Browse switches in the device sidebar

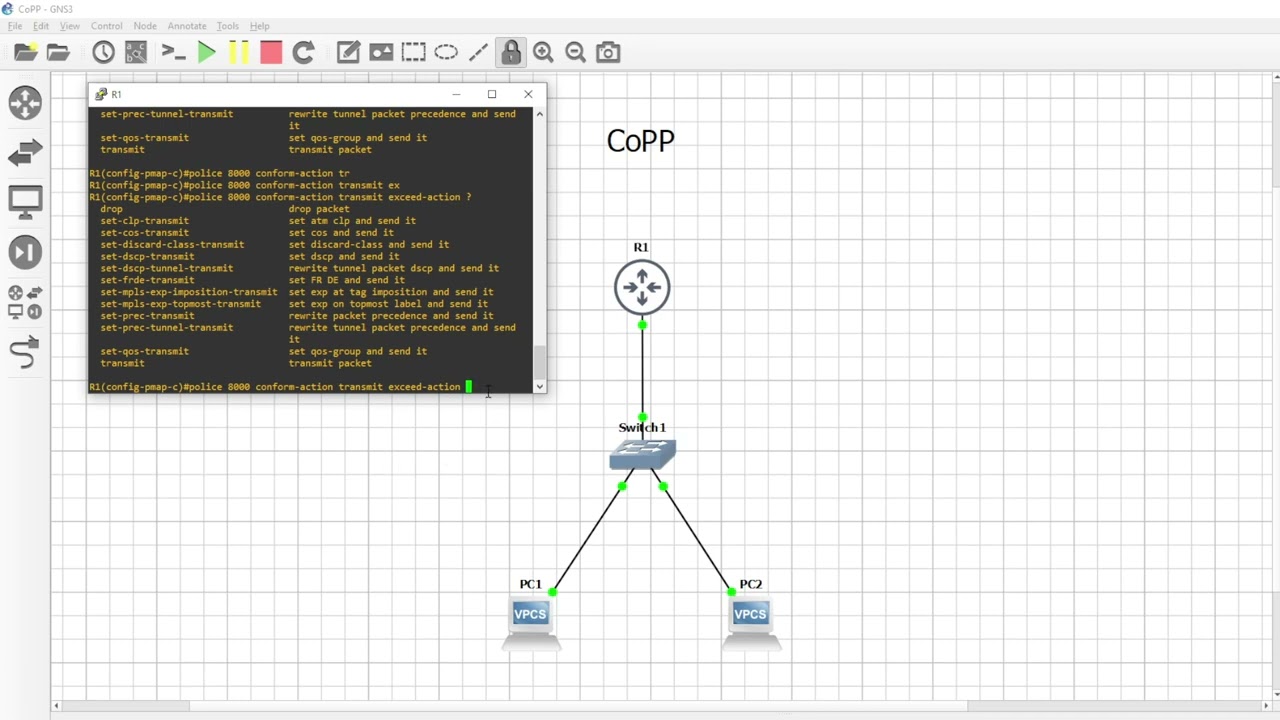(25, 153)
